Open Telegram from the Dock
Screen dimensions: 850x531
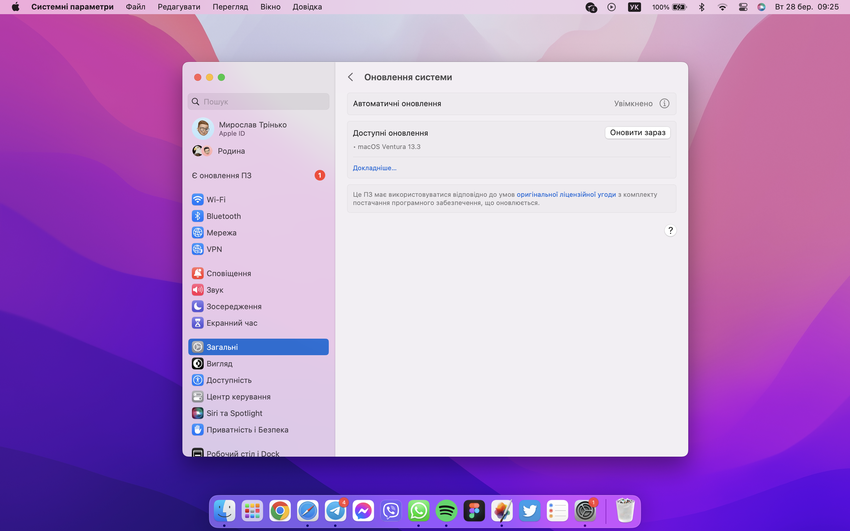(335, 511)
